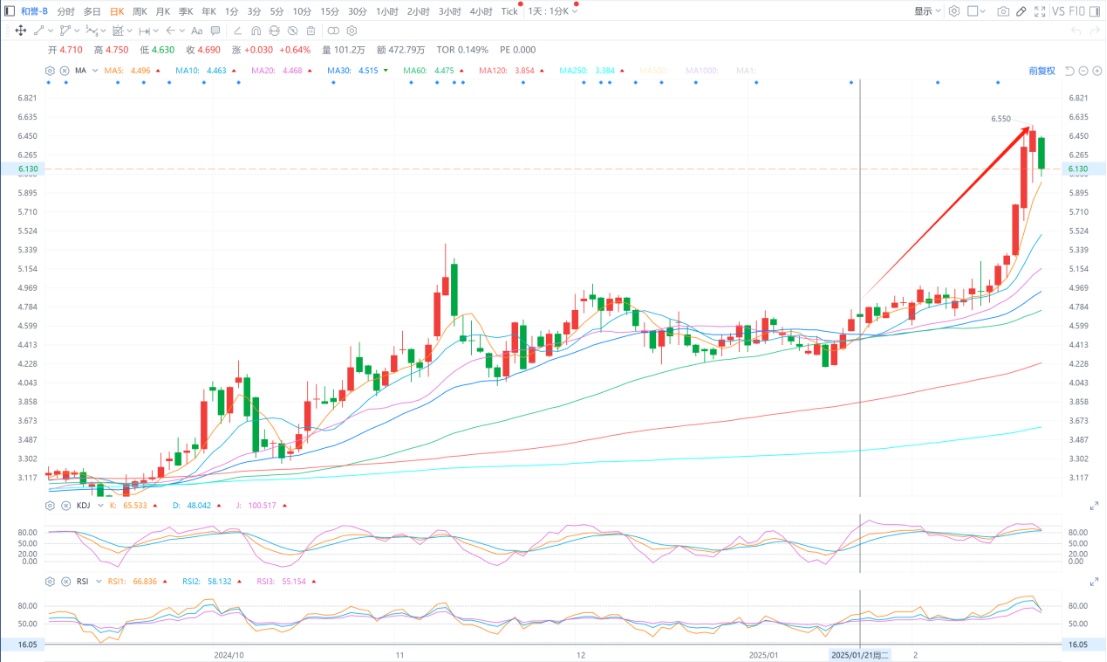
Task: Remove the RSI indicator with X icon
Action: tap(64, 580)
